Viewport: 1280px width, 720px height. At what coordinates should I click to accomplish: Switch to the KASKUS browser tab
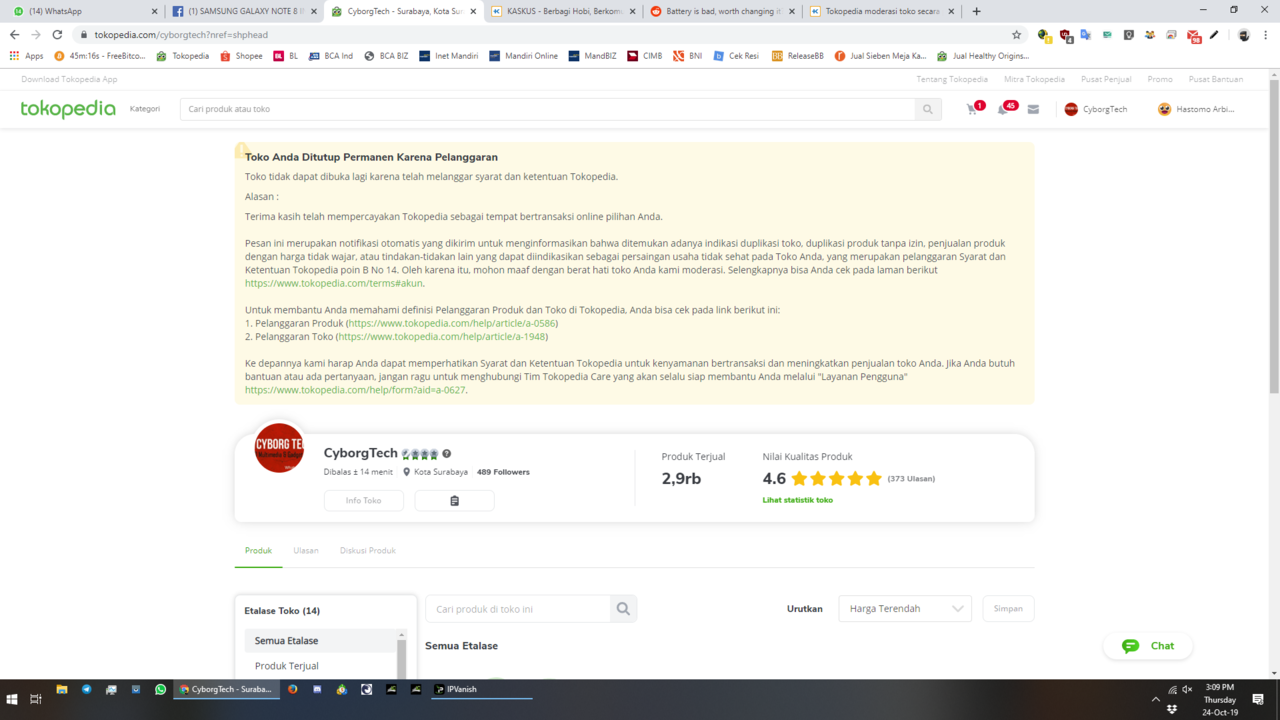(563, 11)
